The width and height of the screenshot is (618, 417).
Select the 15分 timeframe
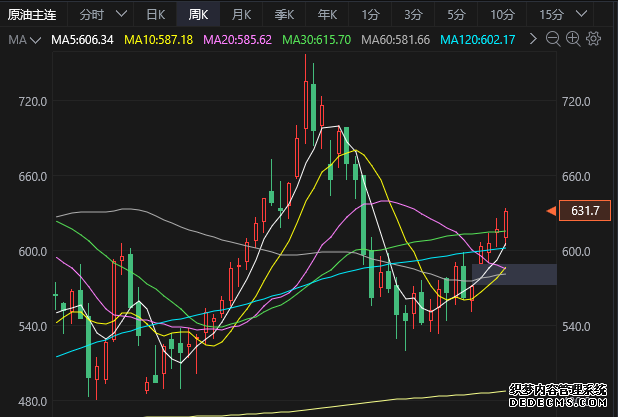click(x=551, y=15)
